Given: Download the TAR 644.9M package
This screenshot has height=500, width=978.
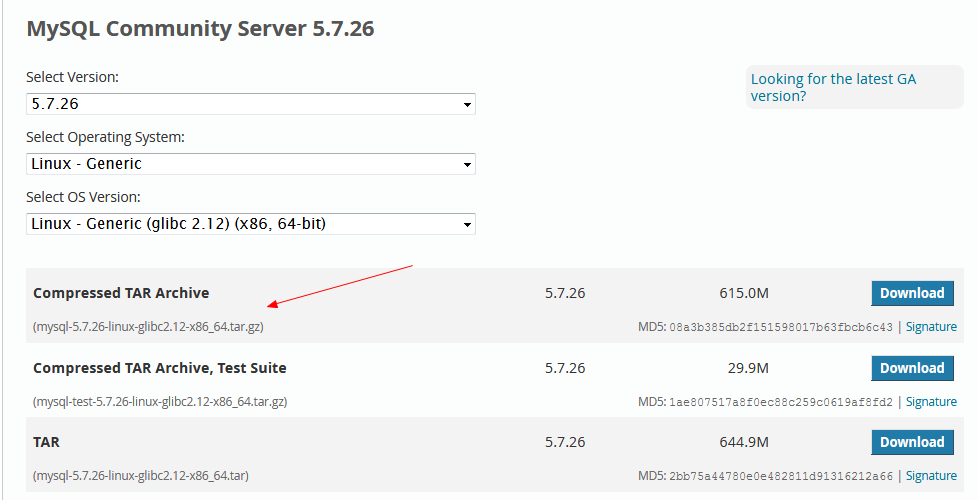Looking at the screenshot, I should (x=912, y=442).
